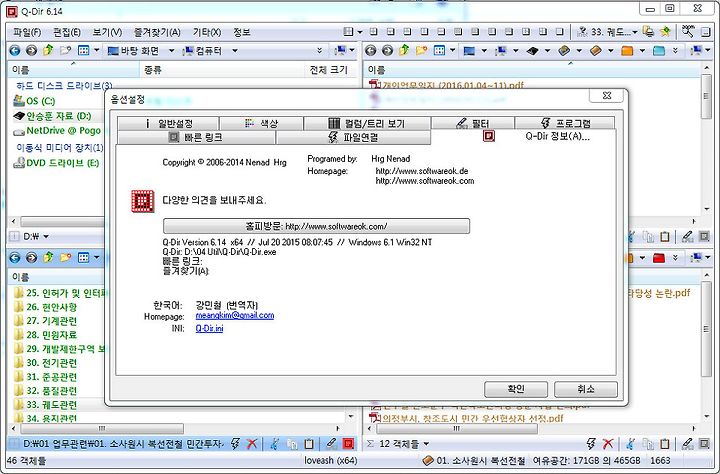
Task: Click paste clipboard icon in bottom-left pane
Action: pos(309,444)
